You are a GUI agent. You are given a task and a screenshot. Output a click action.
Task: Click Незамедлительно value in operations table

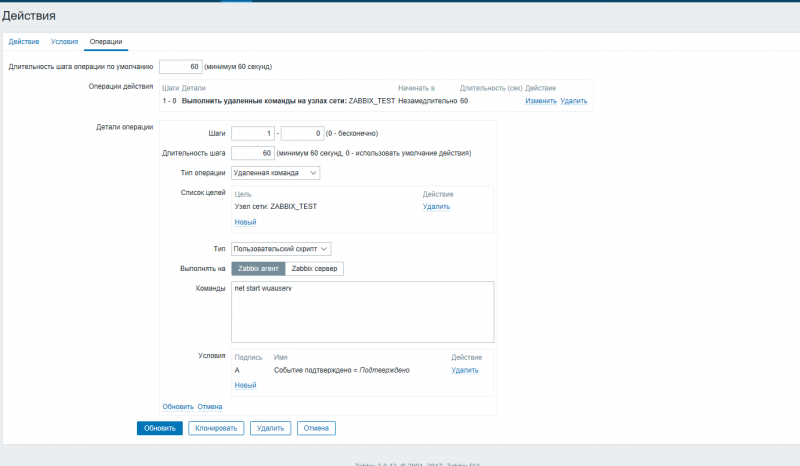428,101
